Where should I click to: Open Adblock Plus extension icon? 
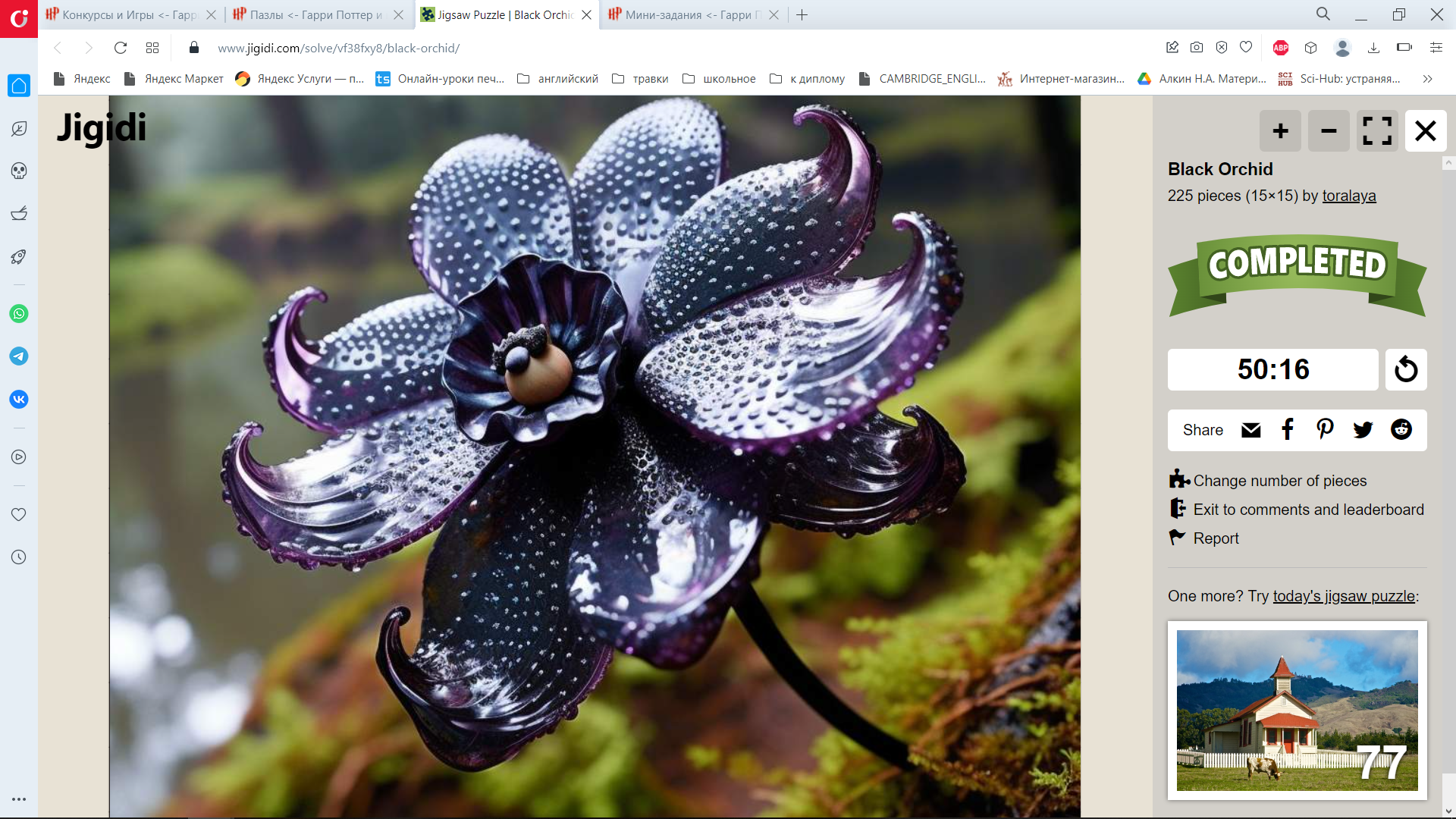(1281, 48)
